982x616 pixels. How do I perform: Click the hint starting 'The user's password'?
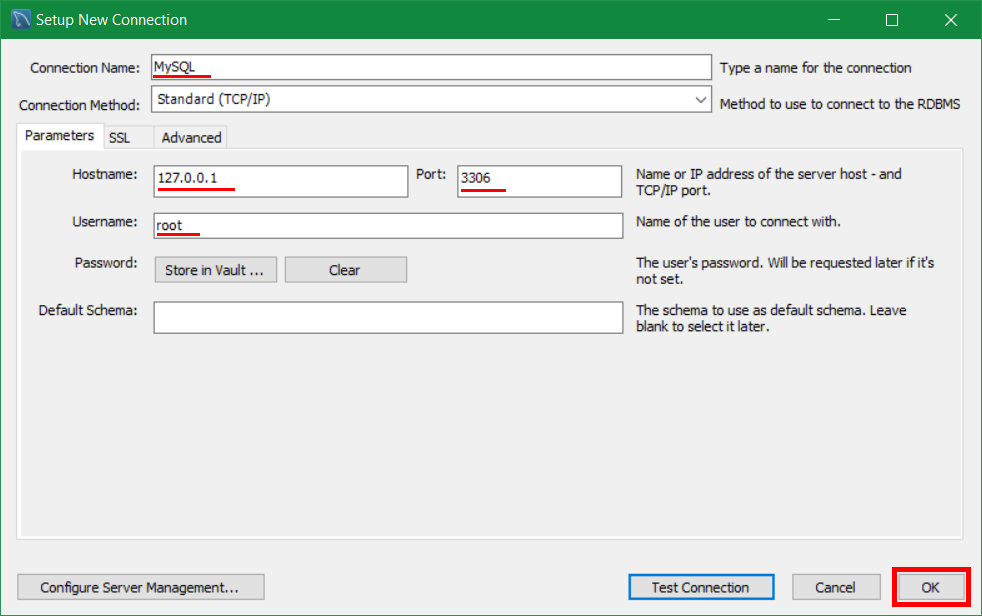(x=785, y=271)
